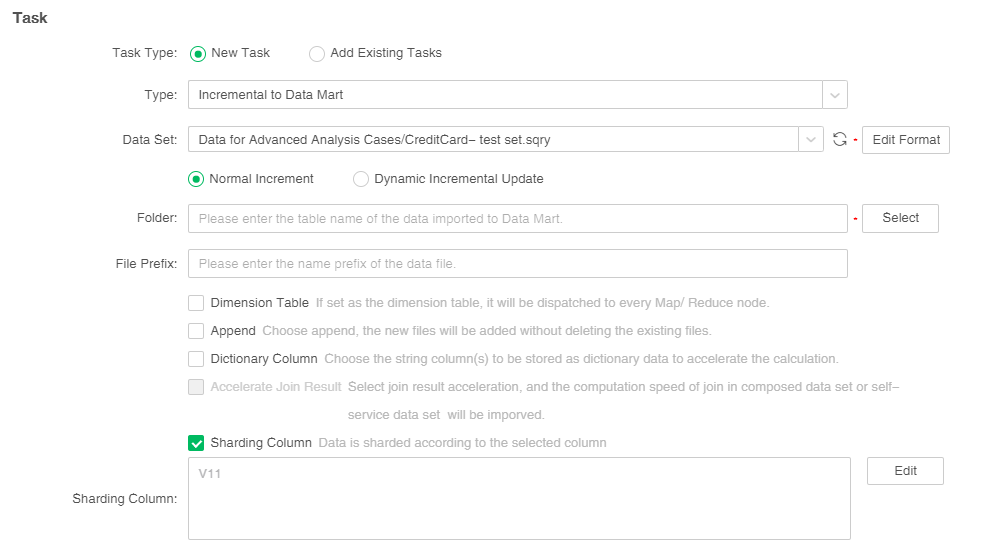988x547 pixels.
Task: Click the disabled Accelerate Join Result checkbox
Action: (196, 387)
